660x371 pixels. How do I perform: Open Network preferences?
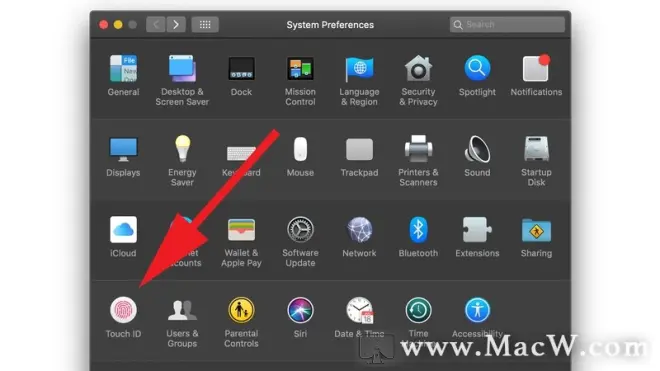pos(359,230)
